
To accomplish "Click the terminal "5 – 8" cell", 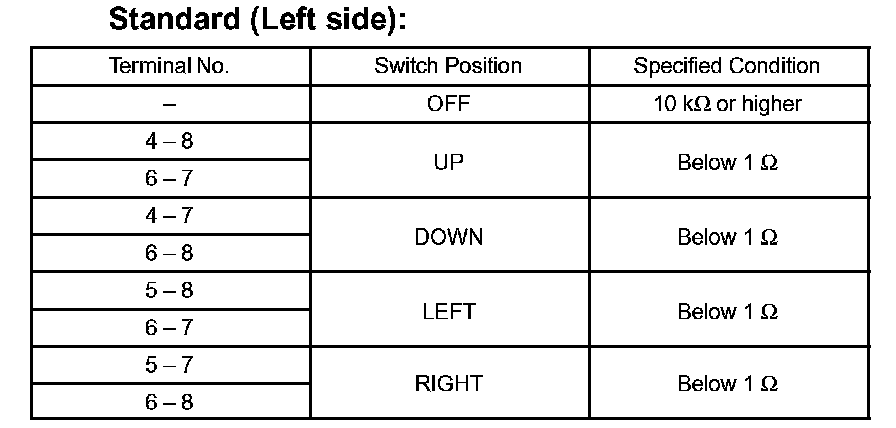I will [169, 291].
